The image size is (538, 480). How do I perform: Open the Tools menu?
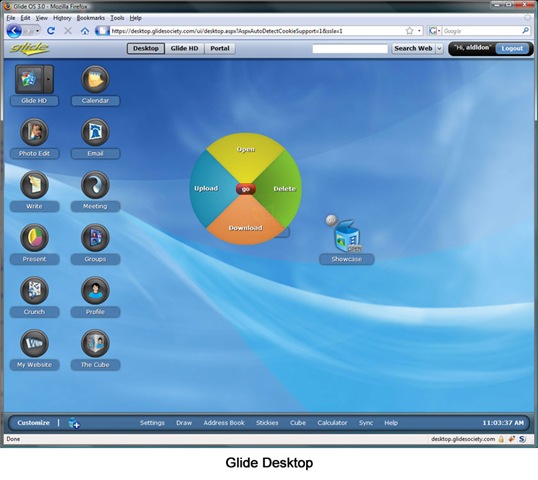[117, 18]
